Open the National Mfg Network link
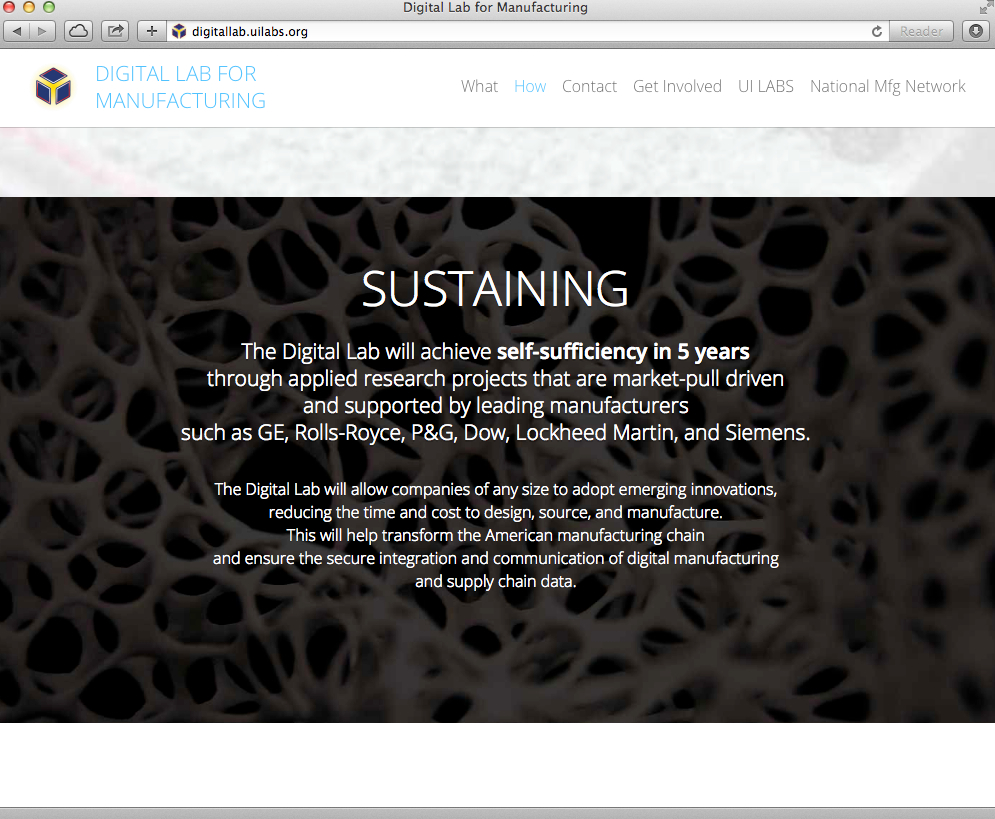Image resolution: width=995 pixels, height=819 pixels. [888, 87]
